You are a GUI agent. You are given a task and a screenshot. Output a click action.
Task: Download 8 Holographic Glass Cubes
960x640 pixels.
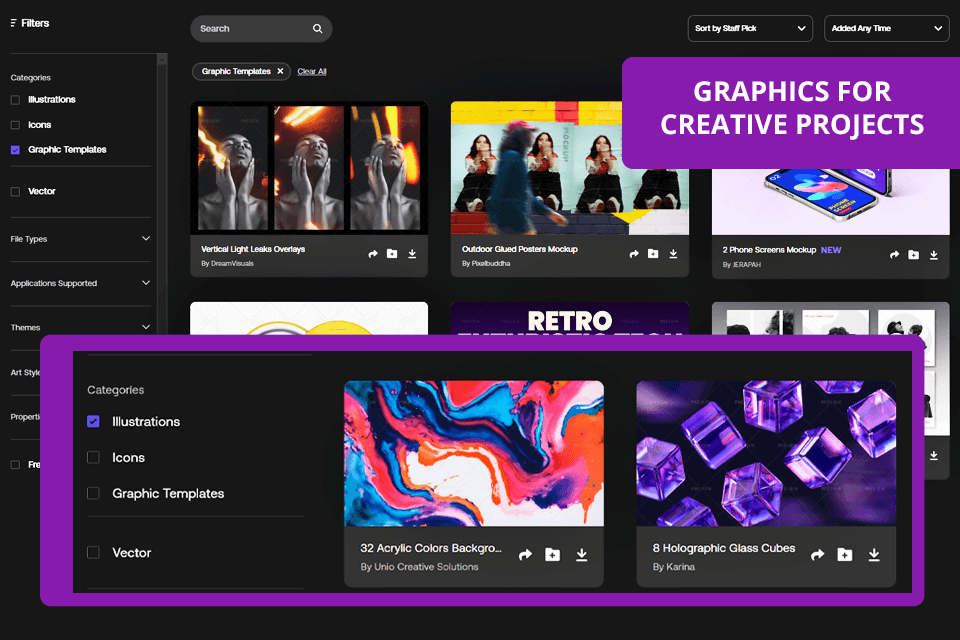[874, 555]
